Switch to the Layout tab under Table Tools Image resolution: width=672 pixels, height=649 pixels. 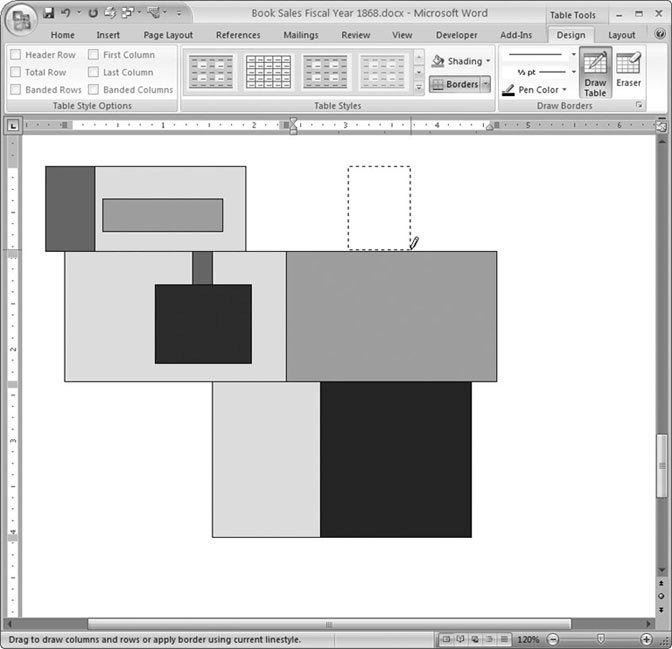621,35
